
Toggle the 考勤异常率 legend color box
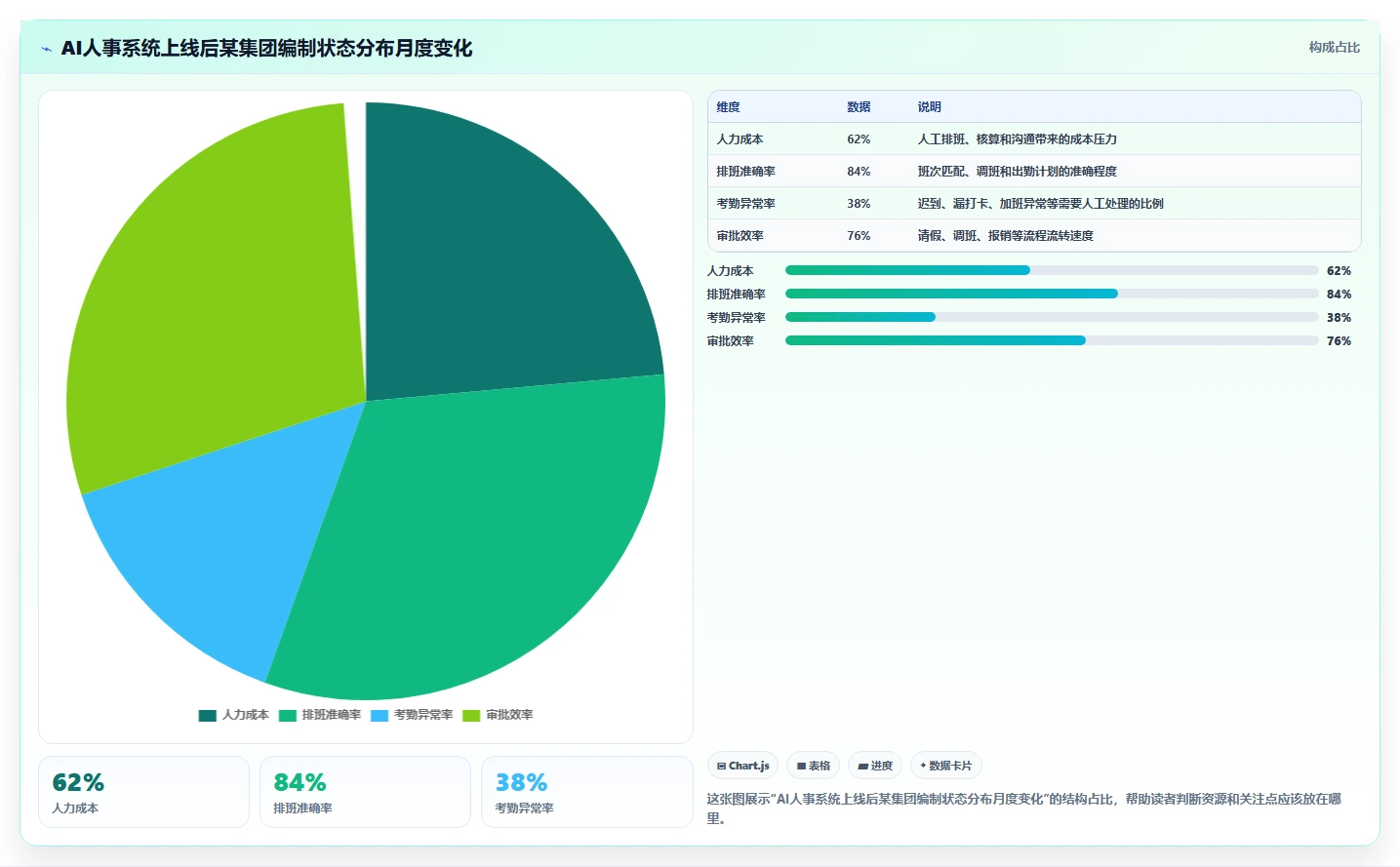point(380,716)
